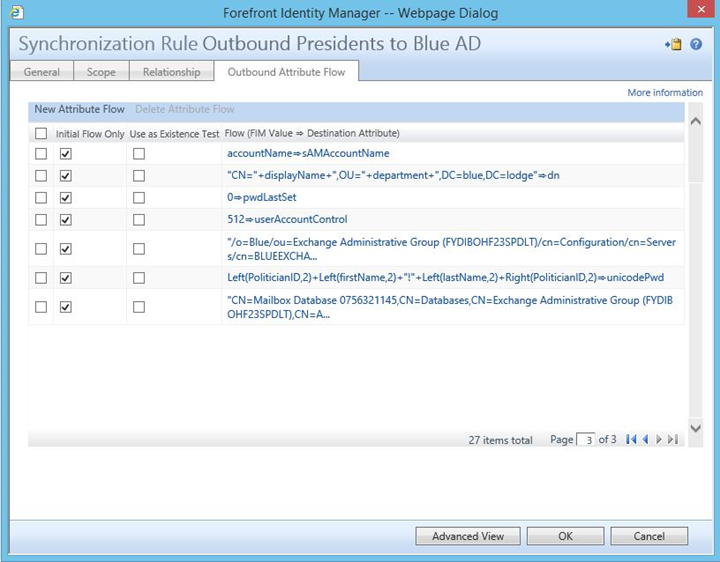Image resolution: width=720 pixels, height=562 pixels.
Task: Click the Cancel button
Action: pos(649,536)
